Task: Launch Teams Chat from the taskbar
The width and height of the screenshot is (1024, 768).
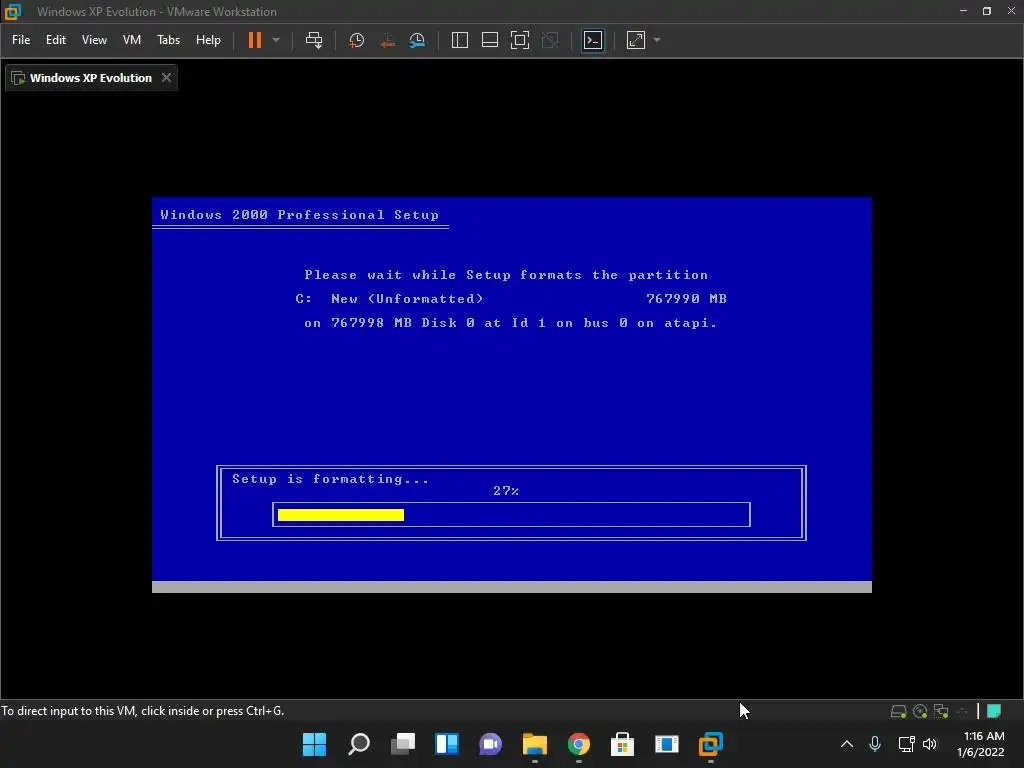Action: 490,744
